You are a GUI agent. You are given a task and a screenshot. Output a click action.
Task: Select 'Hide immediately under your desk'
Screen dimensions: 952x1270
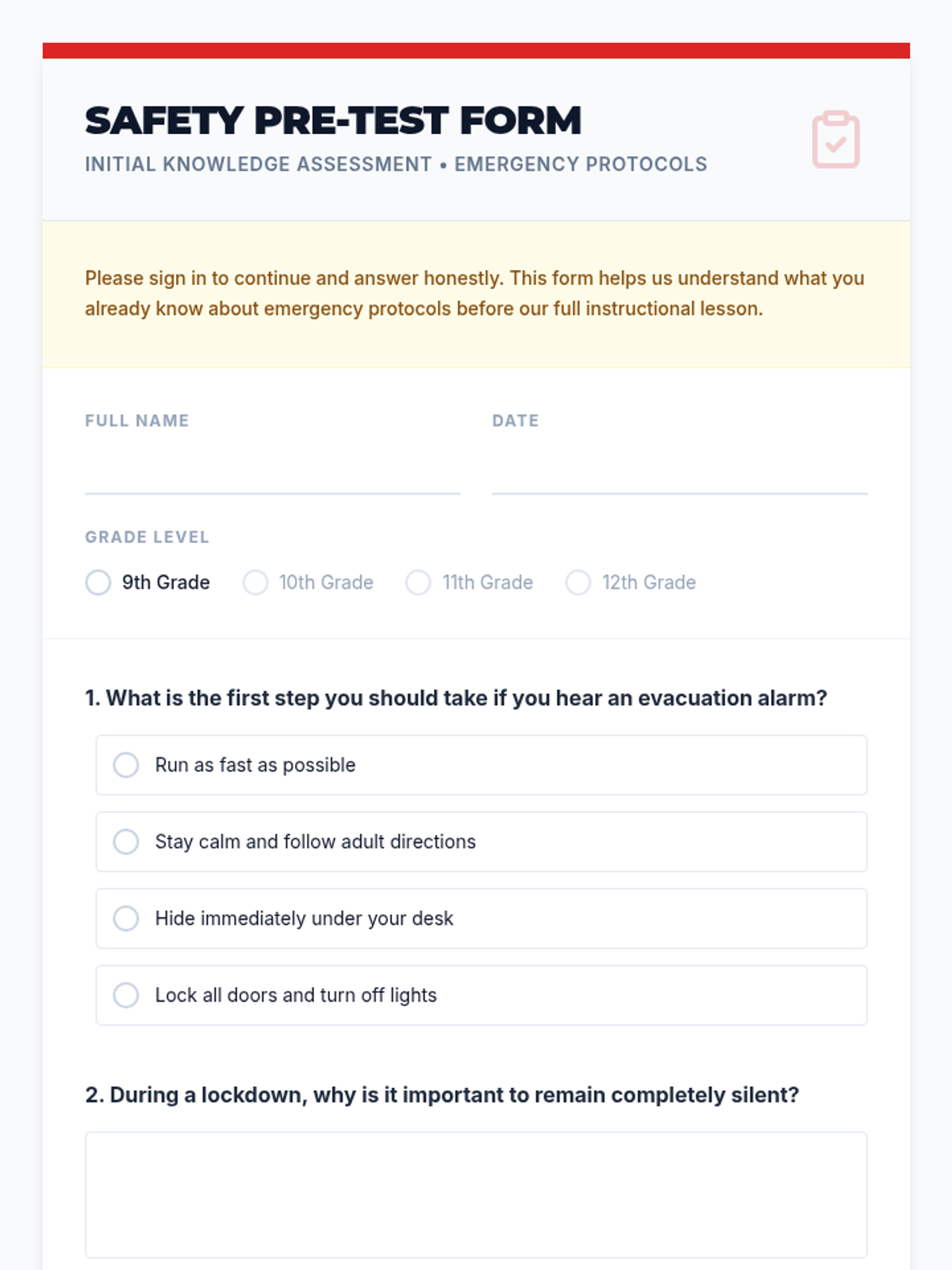point(126,918)
